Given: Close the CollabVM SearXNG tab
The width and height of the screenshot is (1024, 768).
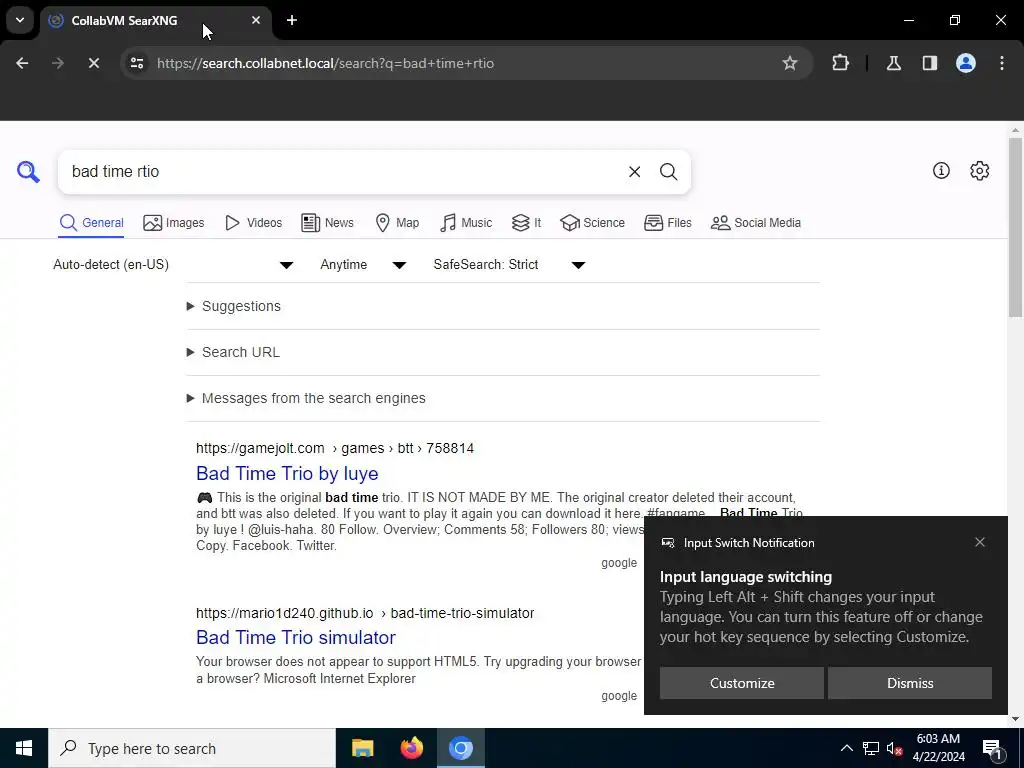Looking at the screenshot, I should [x=256, y=20].
